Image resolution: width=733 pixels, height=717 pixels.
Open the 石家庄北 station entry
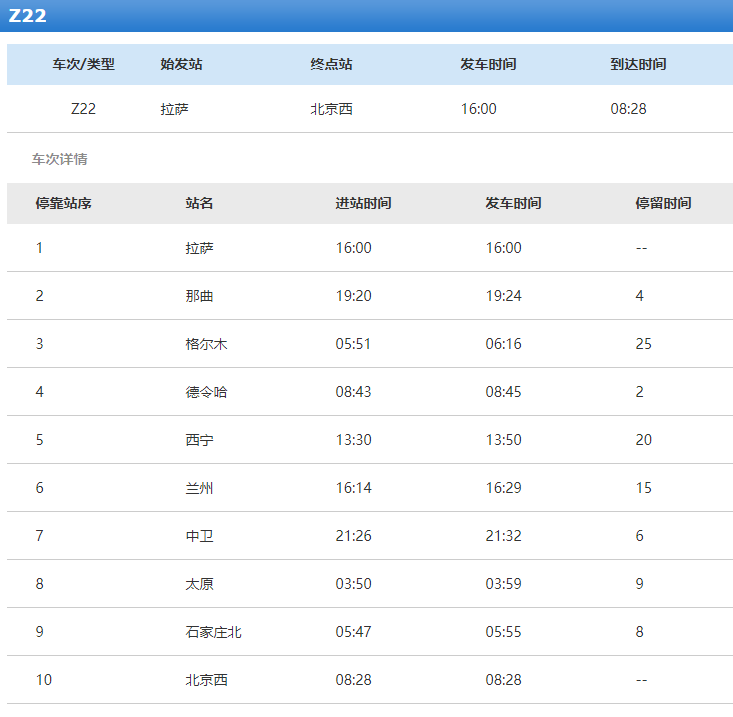213,632
